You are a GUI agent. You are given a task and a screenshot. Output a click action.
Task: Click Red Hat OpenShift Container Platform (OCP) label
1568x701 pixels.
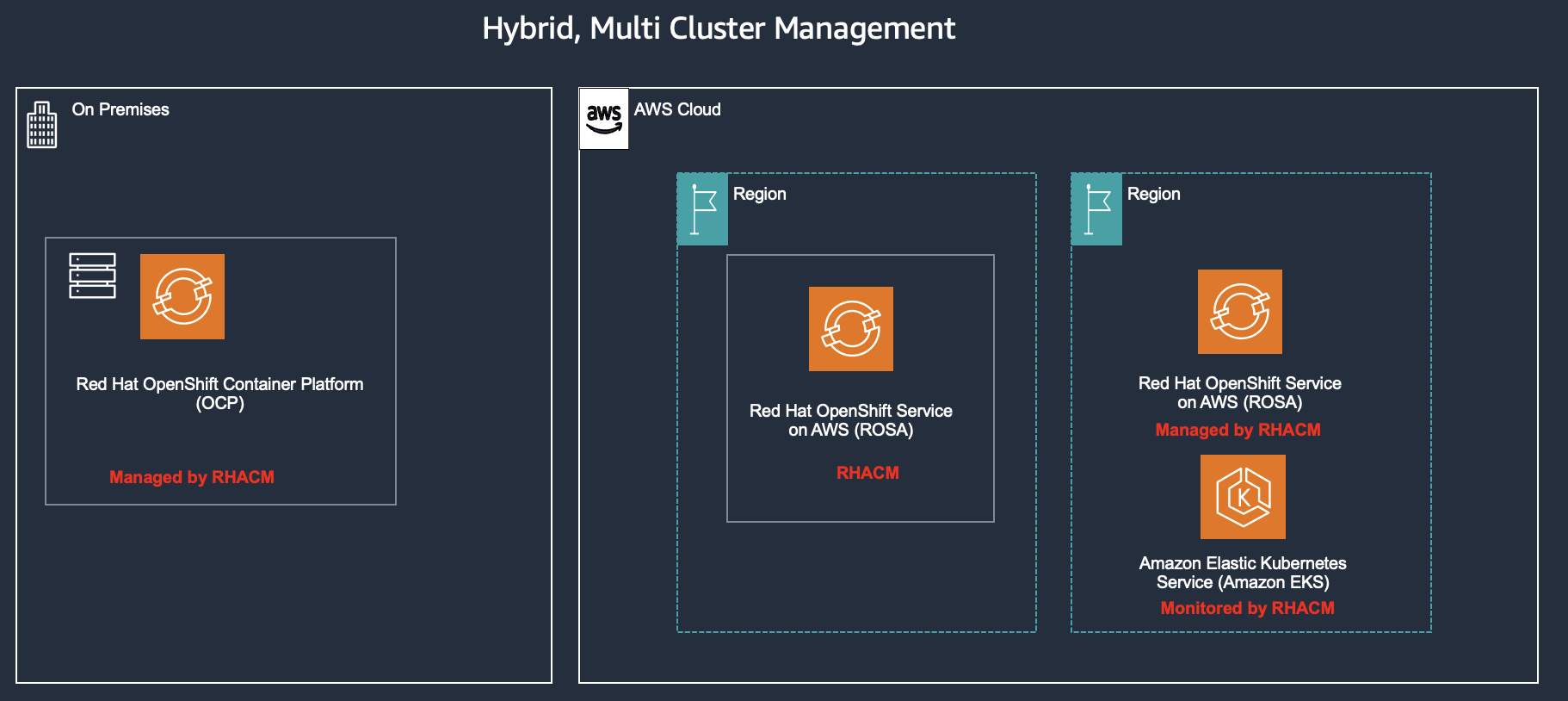(x=219, y=394)
